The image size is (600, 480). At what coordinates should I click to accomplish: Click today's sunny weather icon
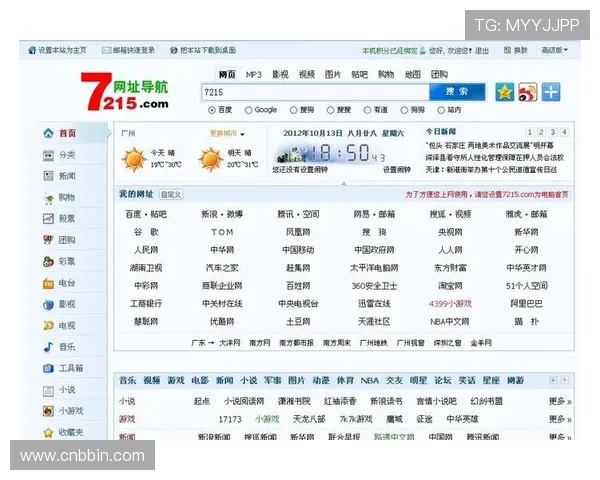(134, 159)
